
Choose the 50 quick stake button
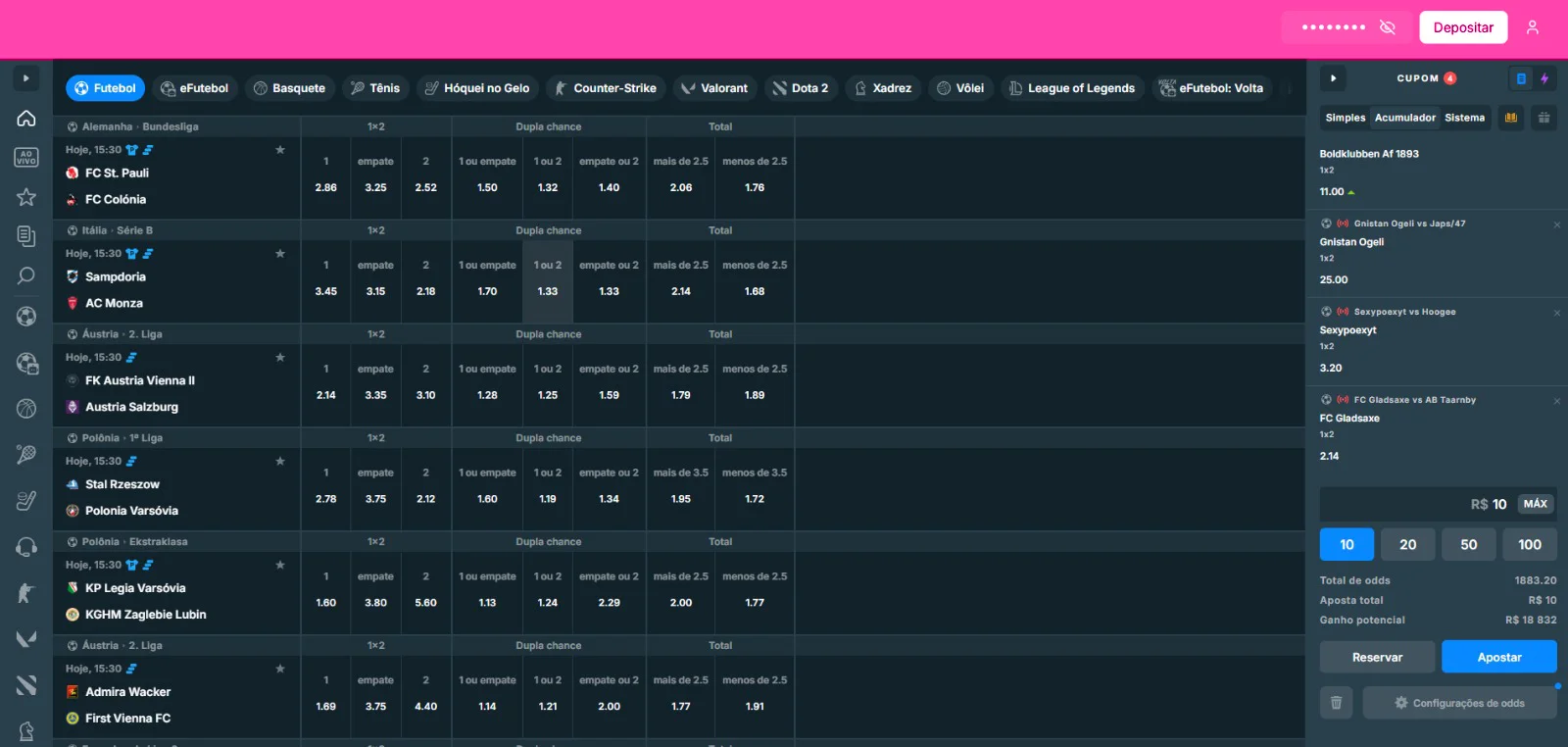(1468, 544)
